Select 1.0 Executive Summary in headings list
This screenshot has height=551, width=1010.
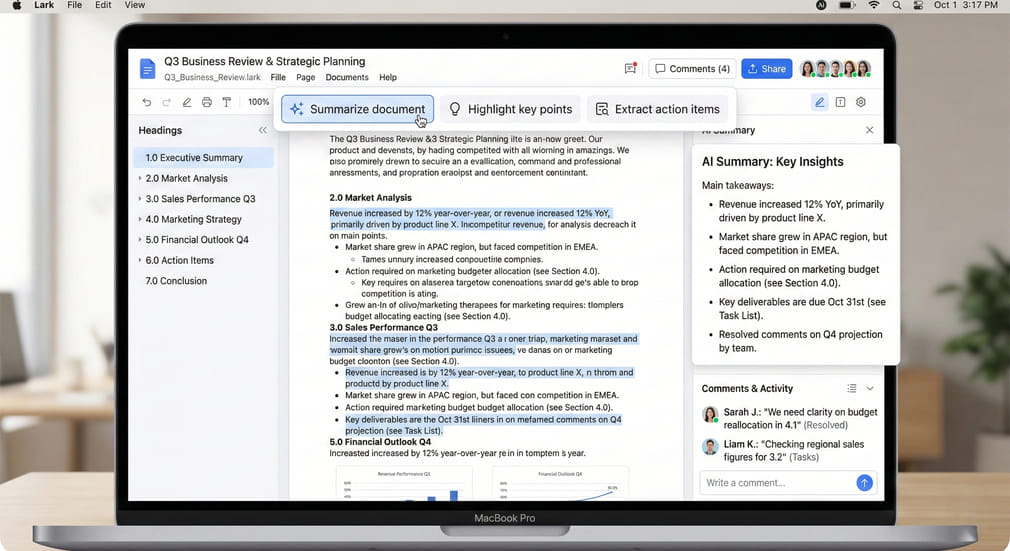tap(194, 157)
